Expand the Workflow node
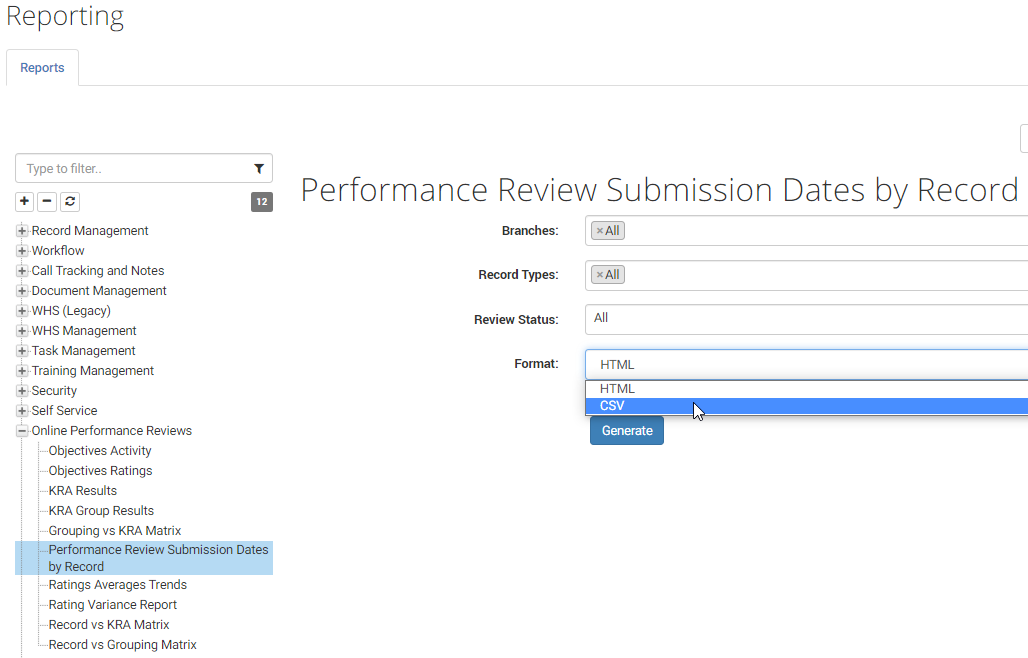The height and width of the screenshot is (658, 1028). tap(22, 250)
